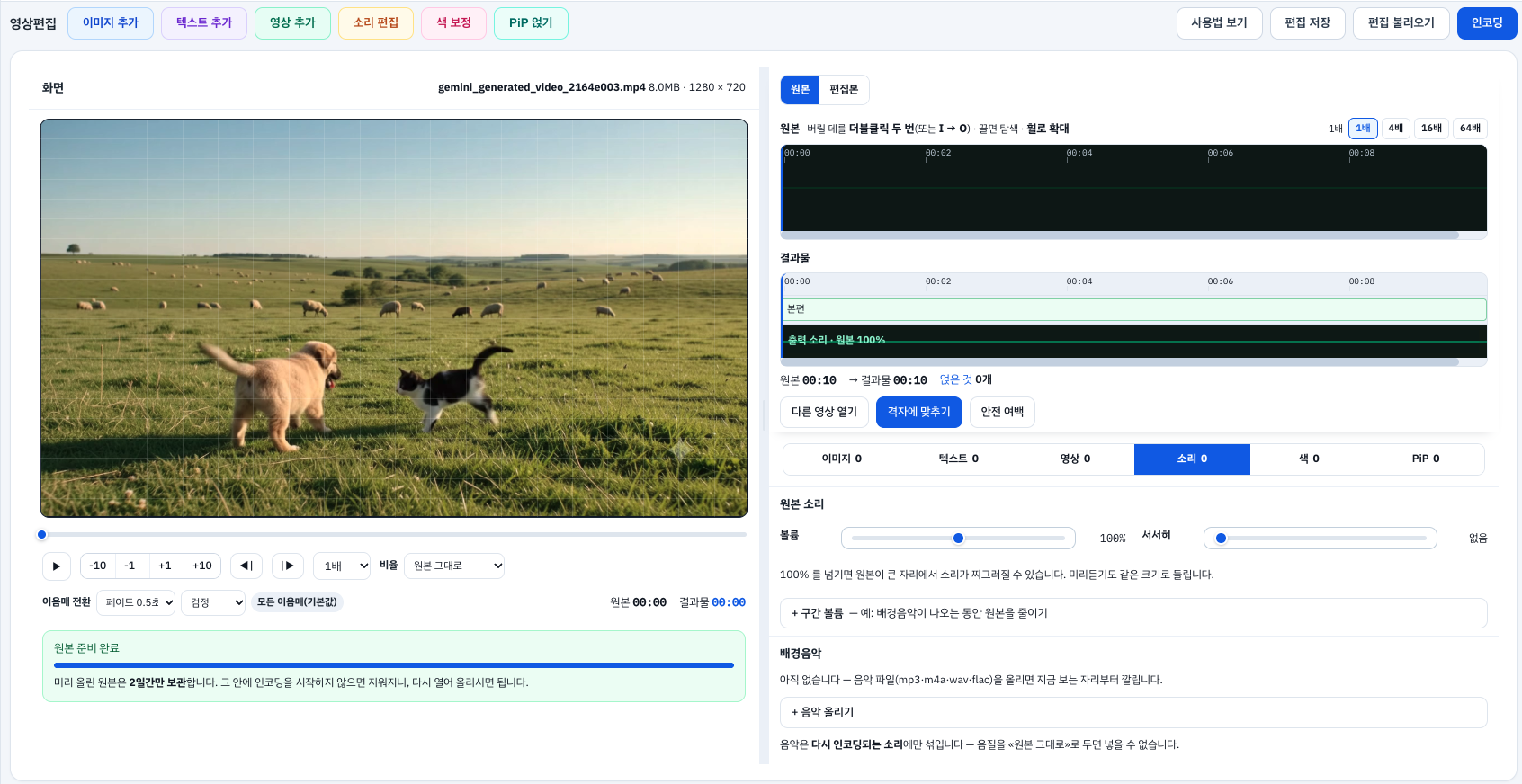Click the 출력 소리 · 원본 100% track
This screenshot has width=1522, height=784.
pos(1133,341)
